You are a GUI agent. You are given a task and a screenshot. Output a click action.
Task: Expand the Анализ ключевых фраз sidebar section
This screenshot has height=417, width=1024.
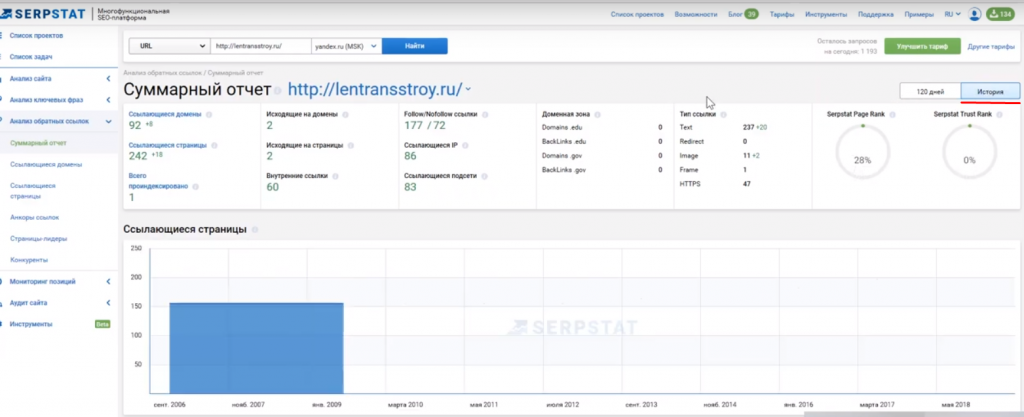108,100
